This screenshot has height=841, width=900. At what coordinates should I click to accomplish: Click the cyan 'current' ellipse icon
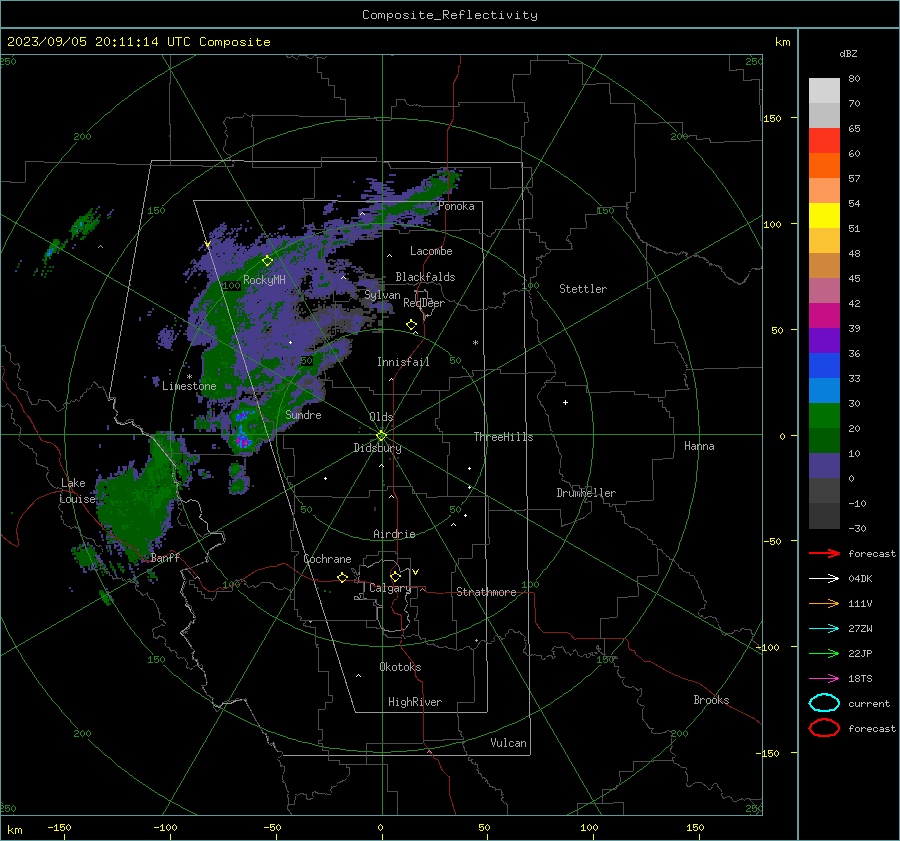click(824, 703)
